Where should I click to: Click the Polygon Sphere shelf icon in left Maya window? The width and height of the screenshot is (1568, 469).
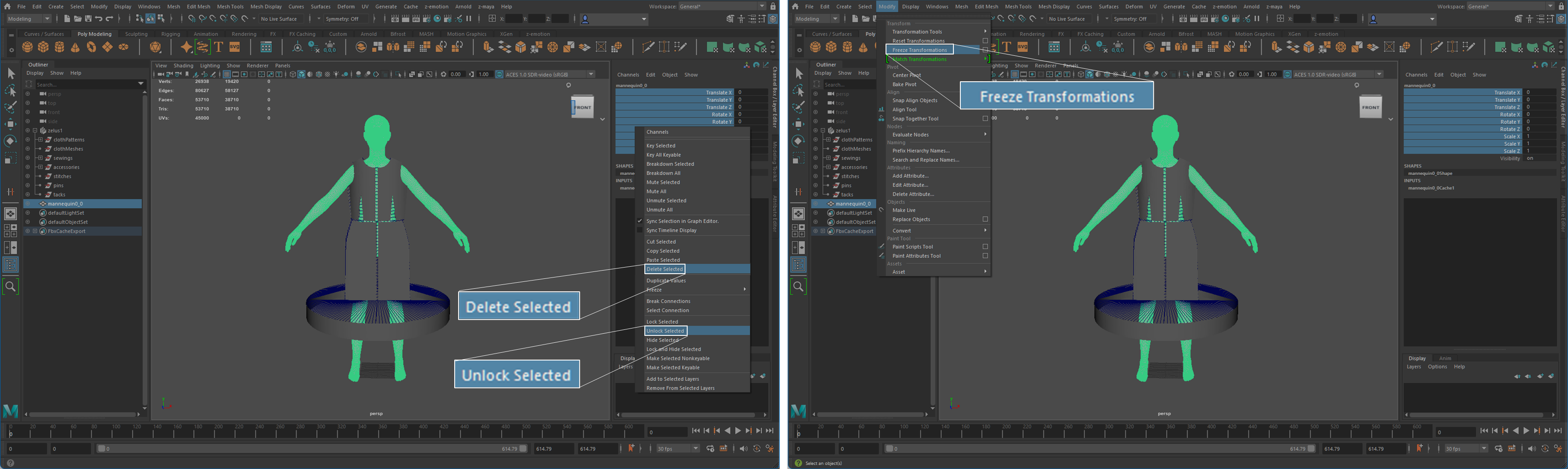pyautogui.click(x=27, y=47)
